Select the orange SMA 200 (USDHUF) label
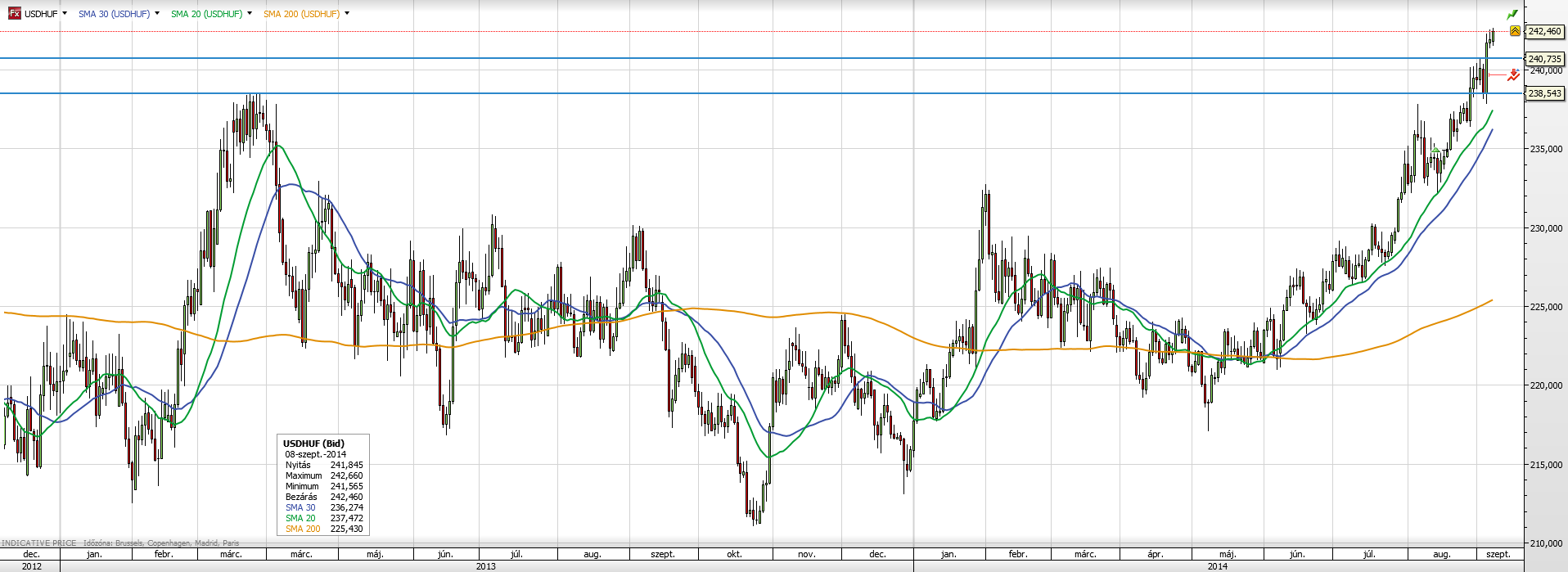1568x572 pixels. click(302, 14)
